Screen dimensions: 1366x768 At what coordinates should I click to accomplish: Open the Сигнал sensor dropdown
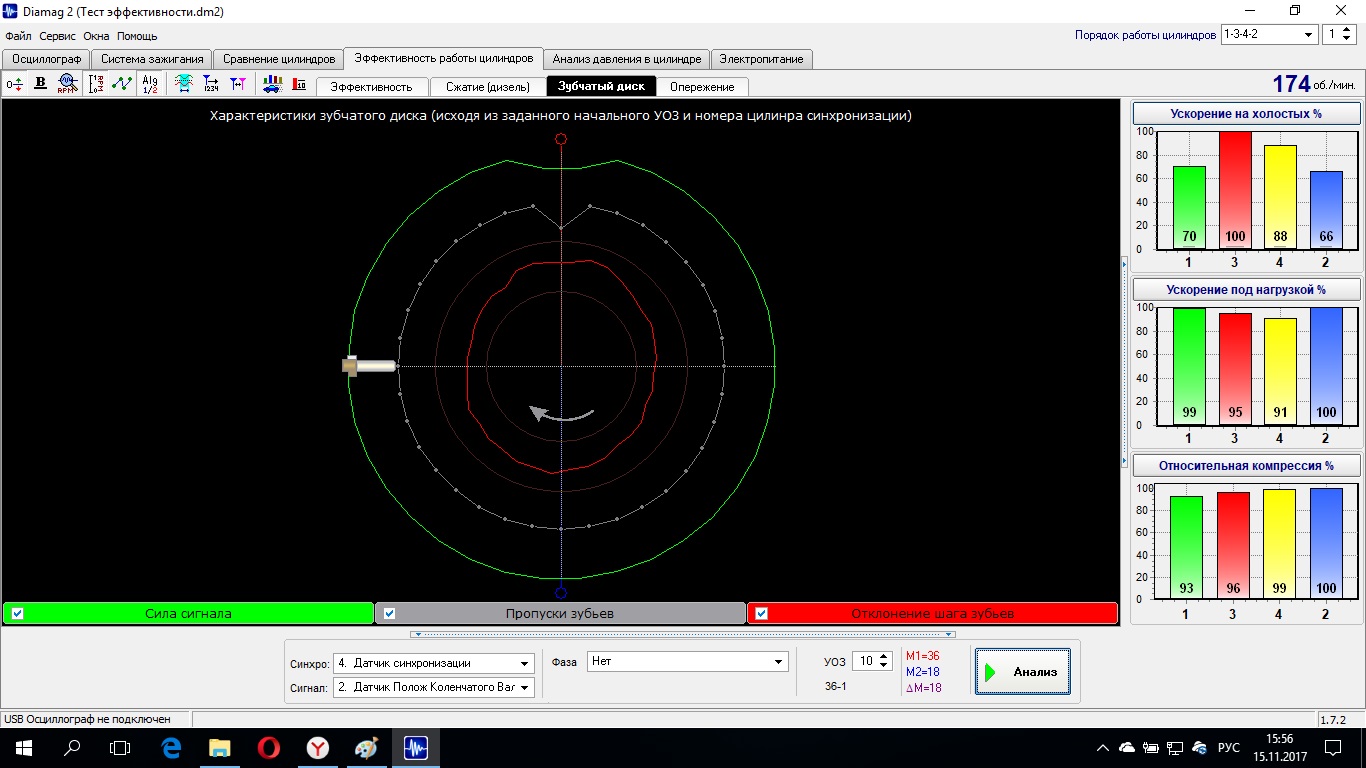(x=434, y=687)
